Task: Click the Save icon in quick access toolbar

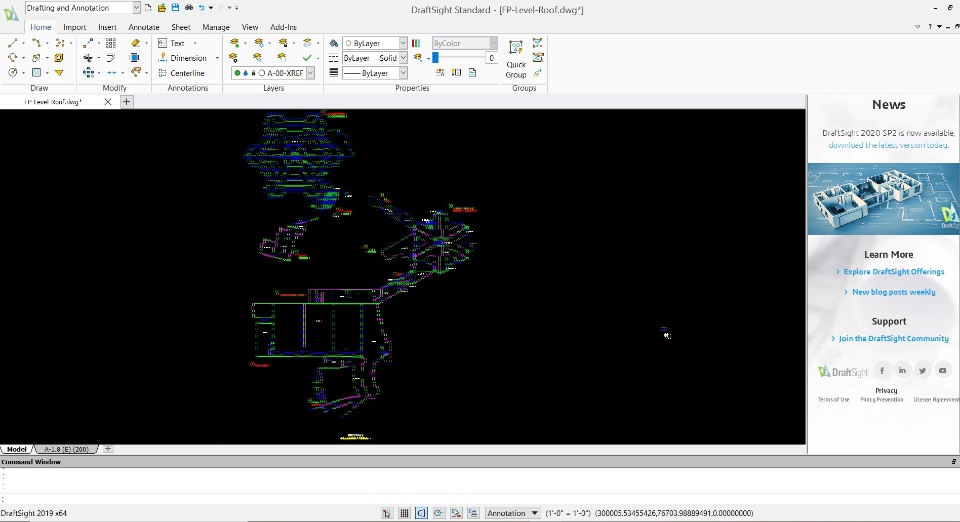Action: pos(175,7)
